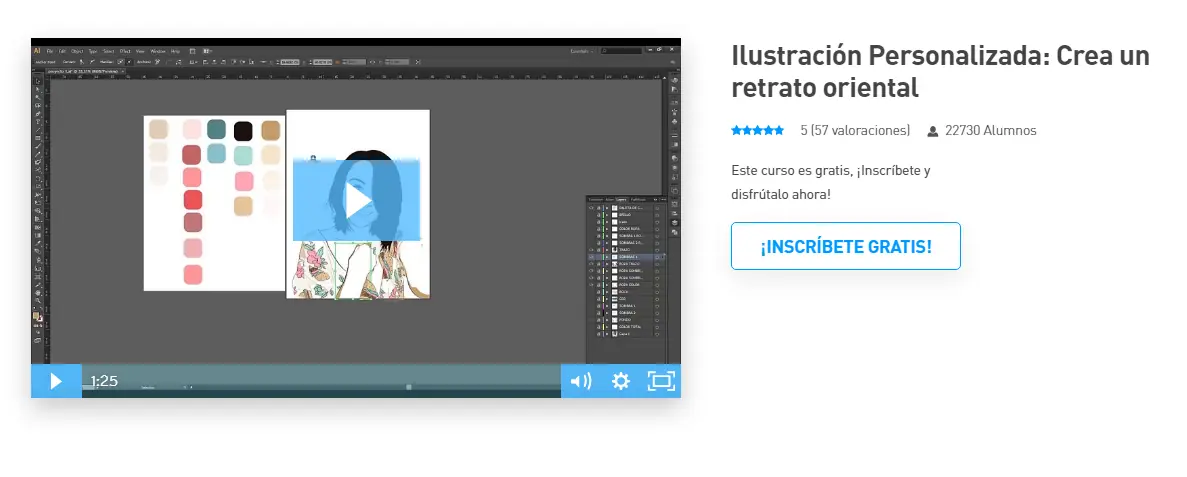This screenshot has height=477, width=1187.
Task: Pick the light blue color swatch
Action: [217, 154]
